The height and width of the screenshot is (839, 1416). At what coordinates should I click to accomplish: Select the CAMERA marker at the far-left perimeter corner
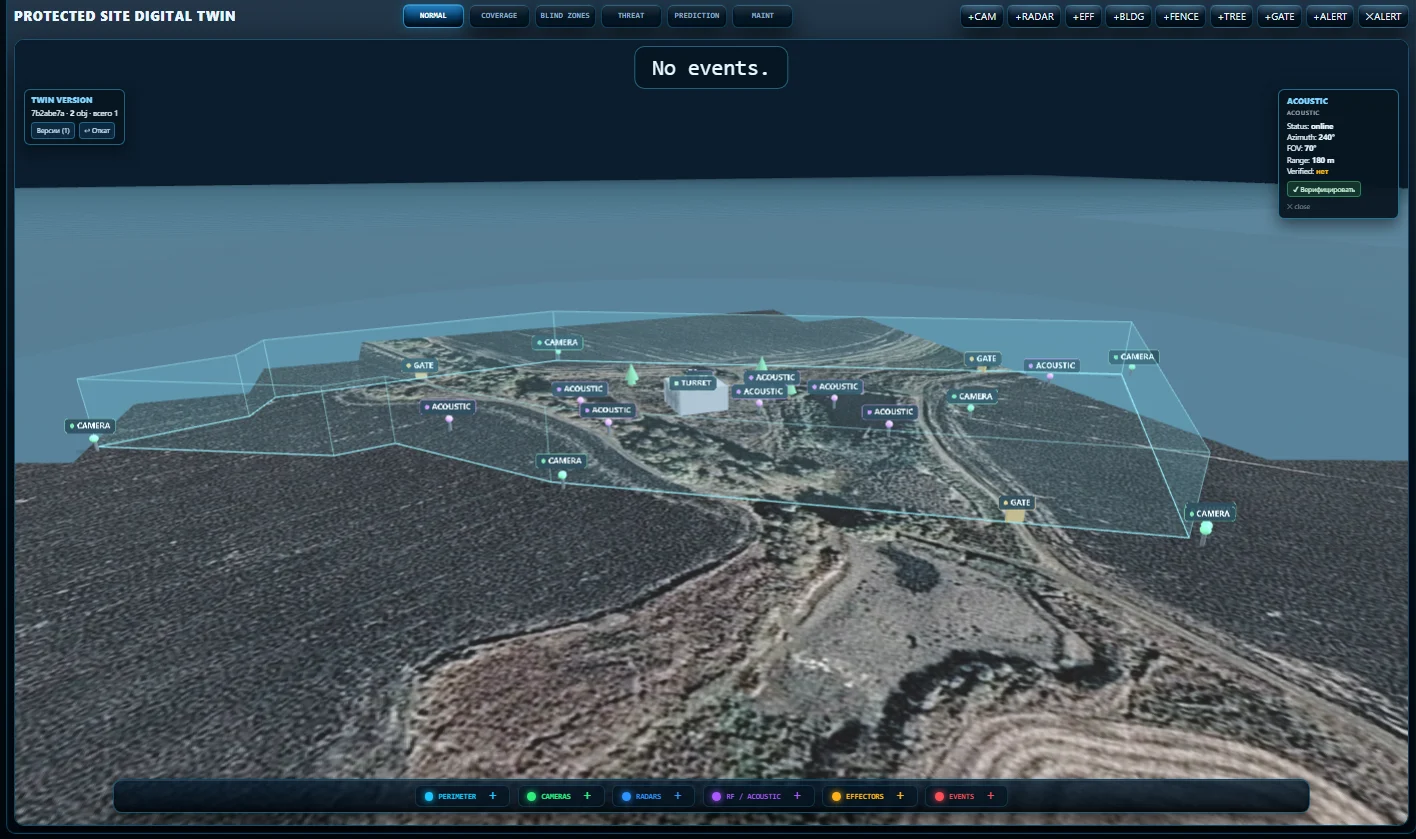pyautogui.click(x=90, y=426)
